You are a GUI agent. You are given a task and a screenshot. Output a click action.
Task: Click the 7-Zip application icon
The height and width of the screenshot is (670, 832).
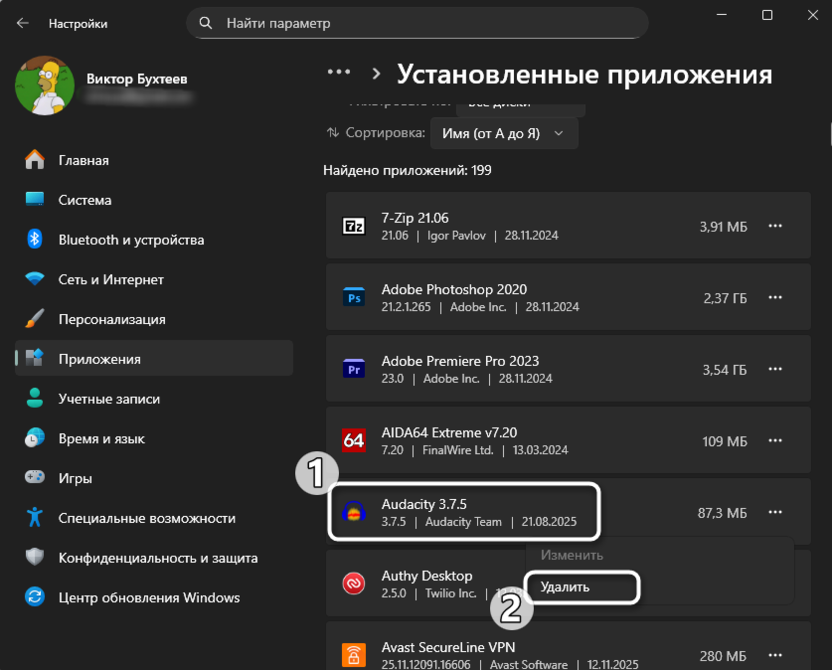click(353, 225)
